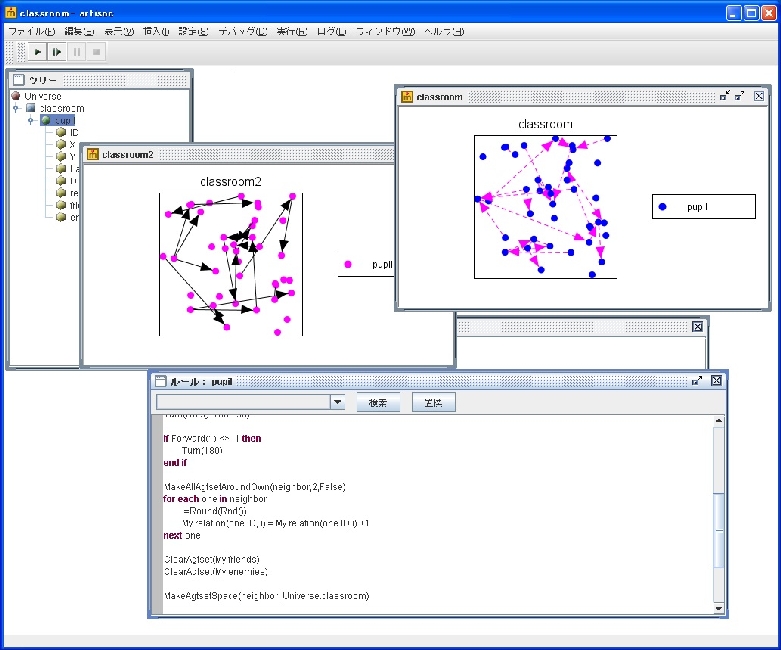The width and height of the screenshot is (781, 650).
Task: Collapse the classroom tree node
Action: (16, 108)
